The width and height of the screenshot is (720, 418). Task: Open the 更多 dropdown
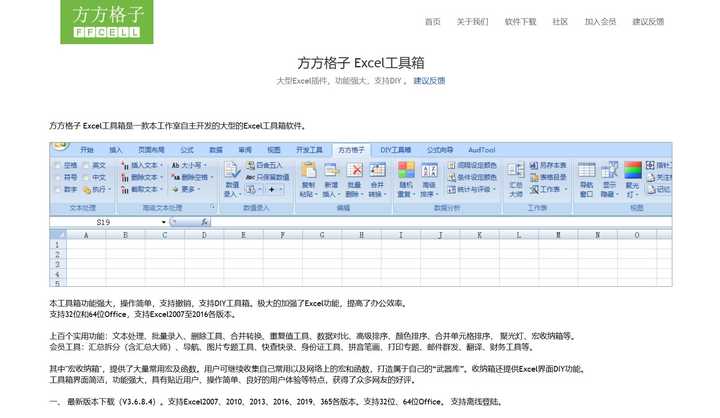(186, 189)
